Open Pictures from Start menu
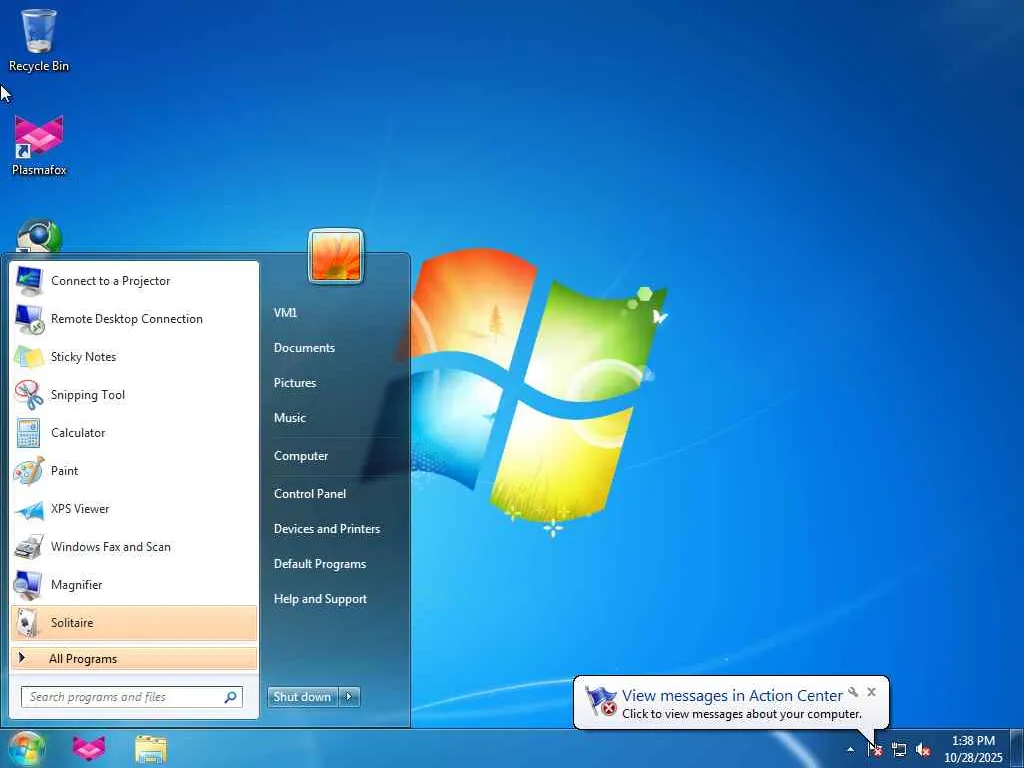The width and height of the screenshot is (1024, 768). point(295,383)
